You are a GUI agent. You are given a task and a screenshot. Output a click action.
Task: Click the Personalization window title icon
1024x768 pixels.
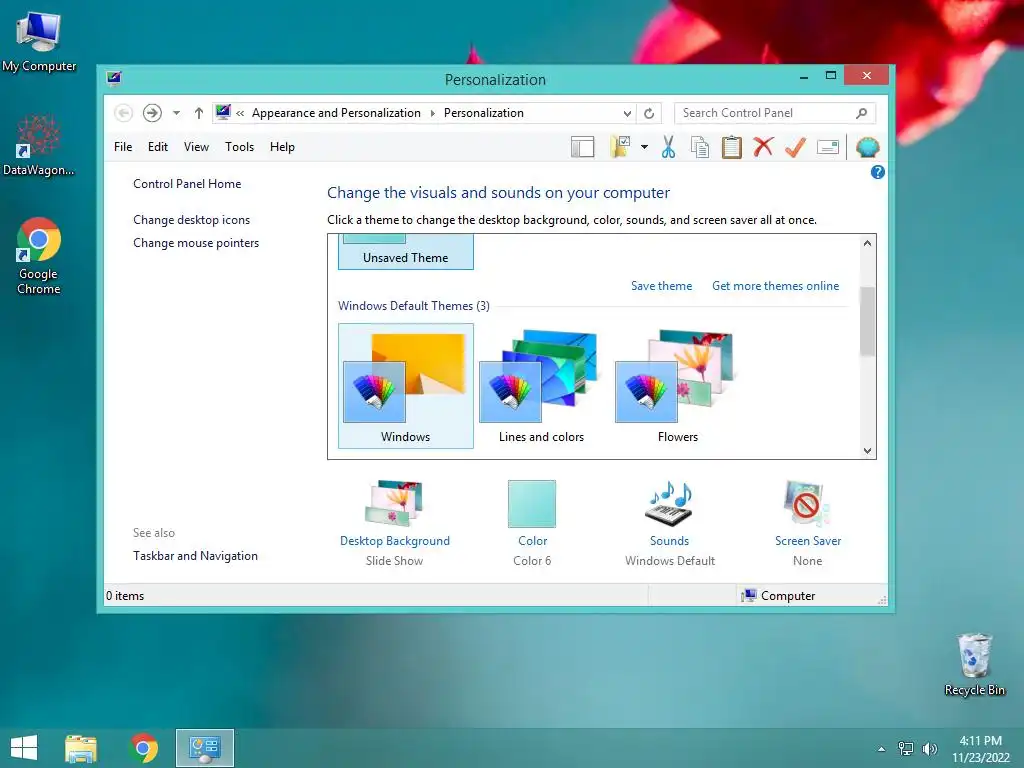click(114, 78)
